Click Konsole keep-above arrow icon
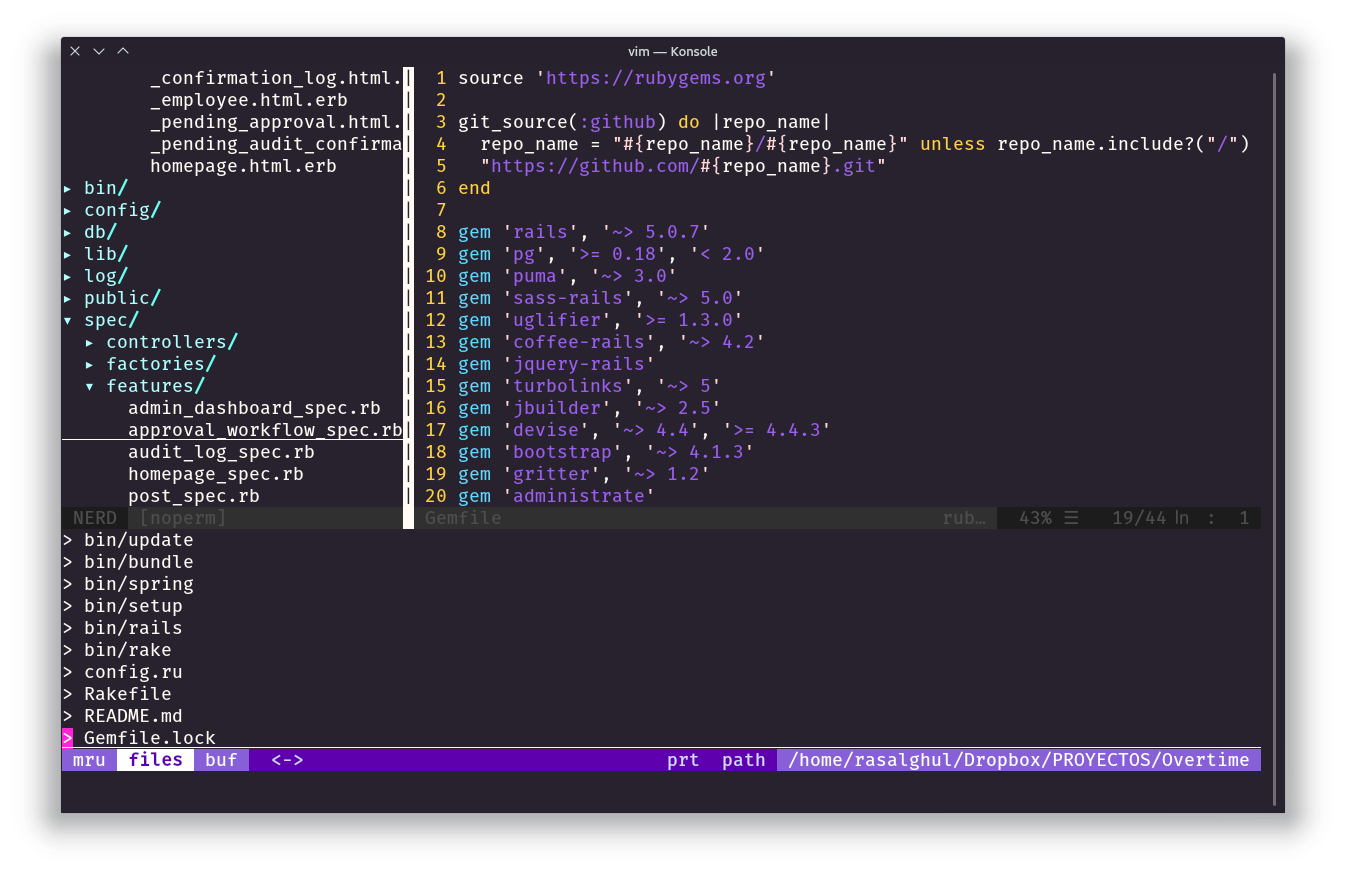Viewport: 1346px width, 874px height. pyautogui.click(x=123, y=51)
